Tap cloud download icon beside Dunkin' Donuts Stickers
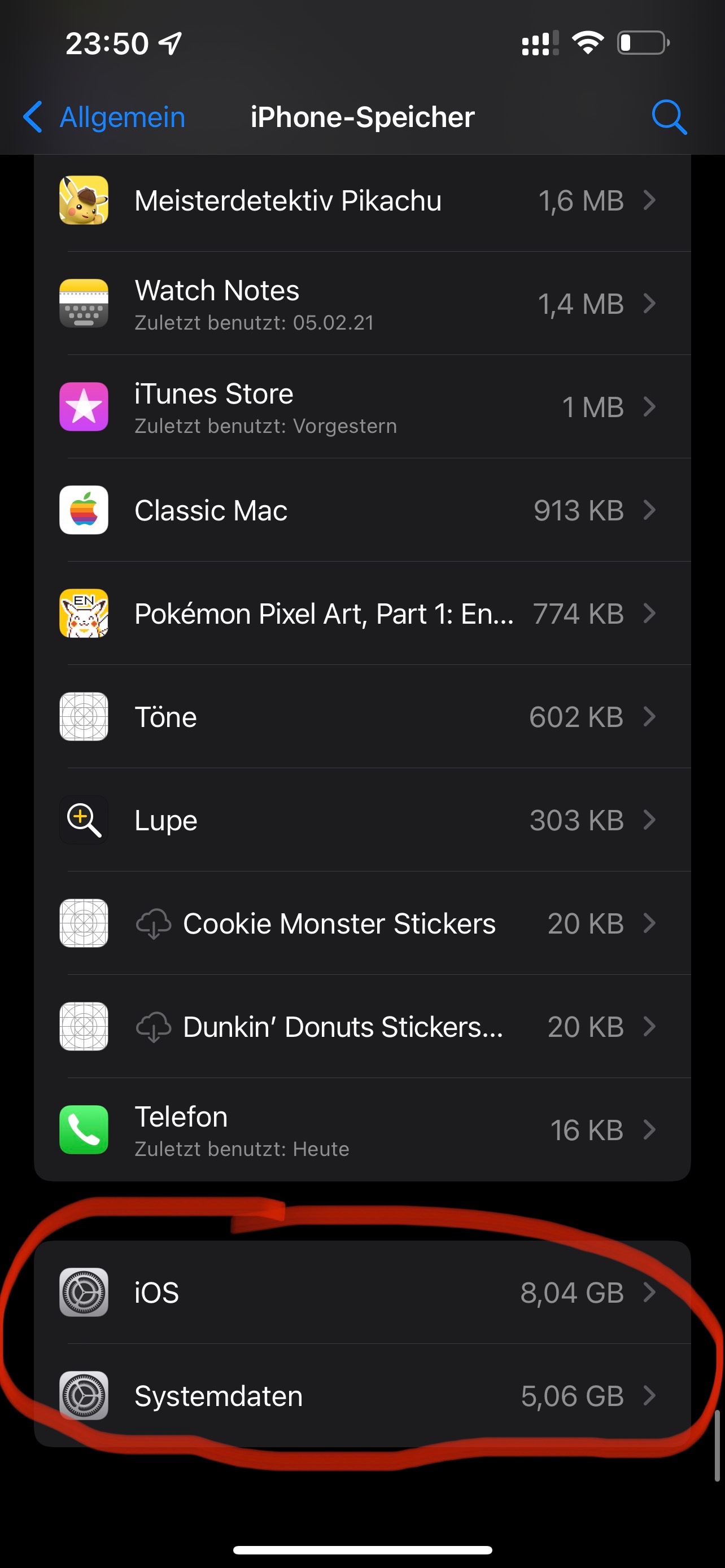Screen dimensions: 725x1568 (x=154, y=1027)
